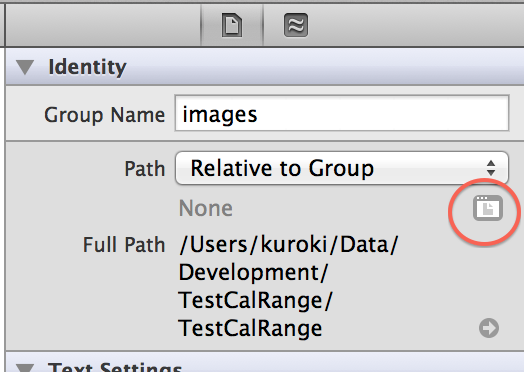The height and width of the screenshot is (372, 524).
Task: Open the Path dropdown Relative to Group
Action: point(342,168)
